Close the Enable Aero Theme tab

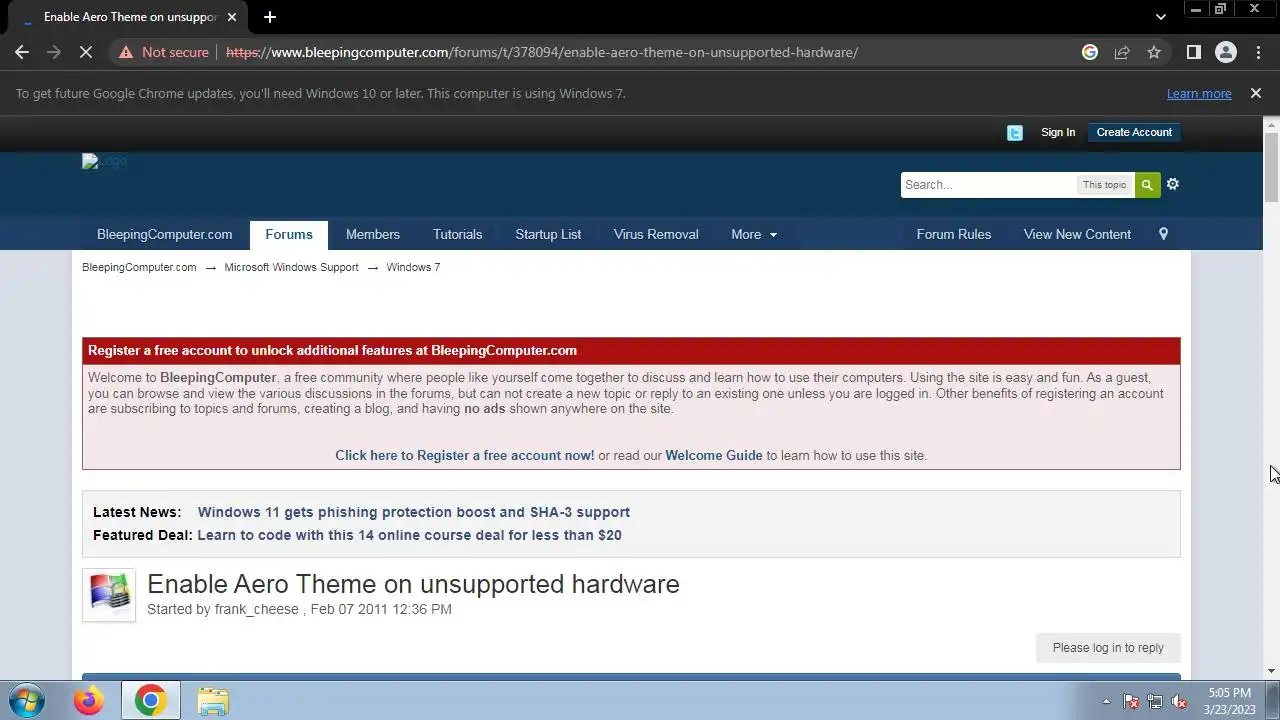232,17
